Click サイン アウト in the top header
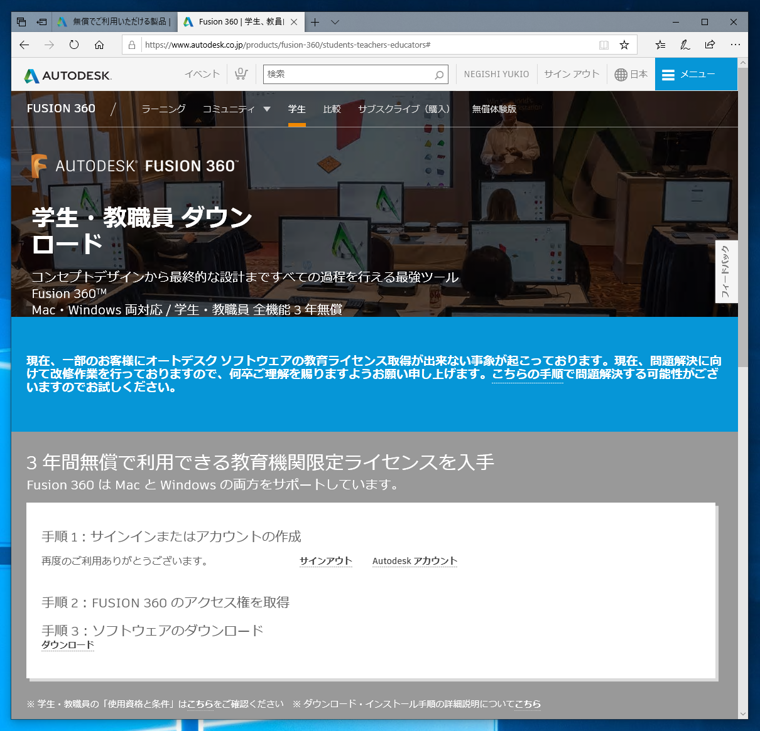This screenshot has height=731, width=760. [571, 74]
